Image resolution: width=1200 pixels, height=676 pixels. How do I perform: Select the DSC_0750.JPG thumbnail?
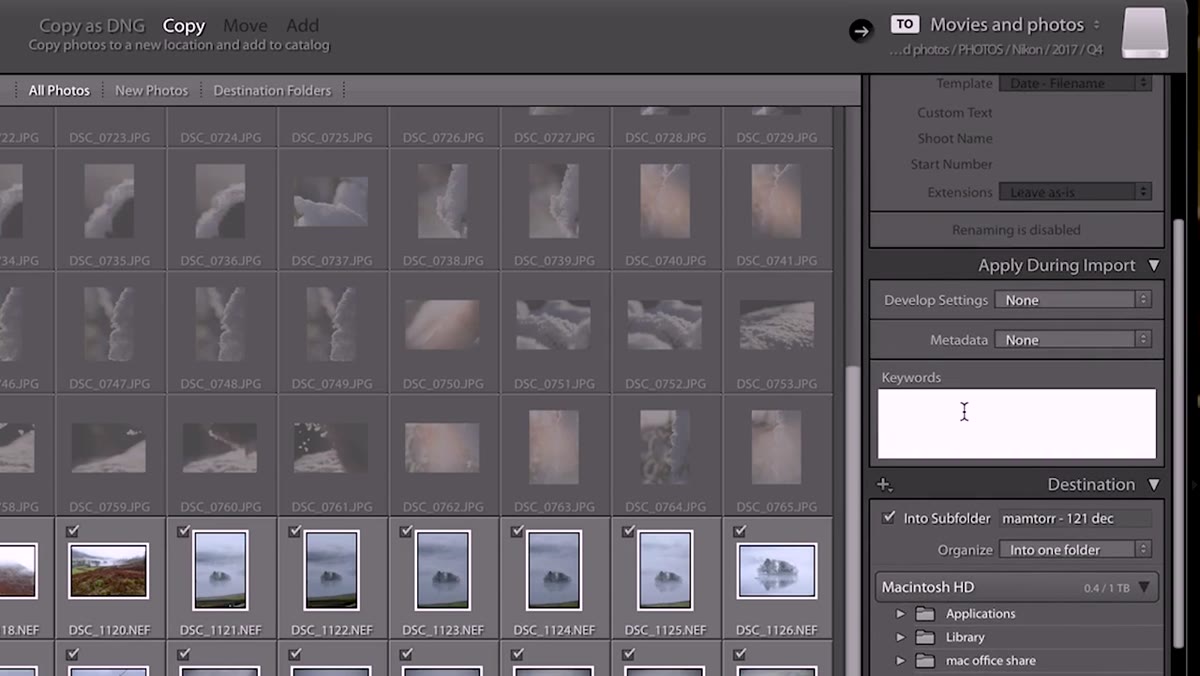click(442, 325)
